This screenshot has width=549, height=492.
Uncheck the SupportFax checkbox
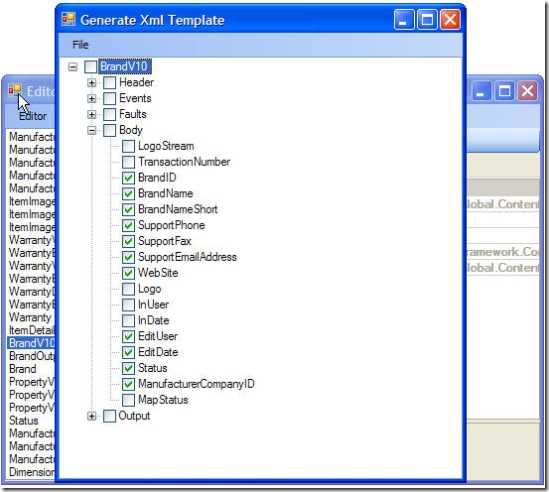point(128,241)
